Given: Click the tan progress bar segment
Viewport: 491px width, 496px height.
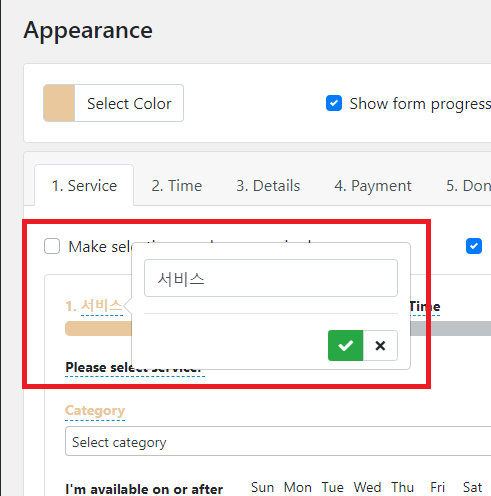Looking at the screenshot, I should click(x=99, y=329).
